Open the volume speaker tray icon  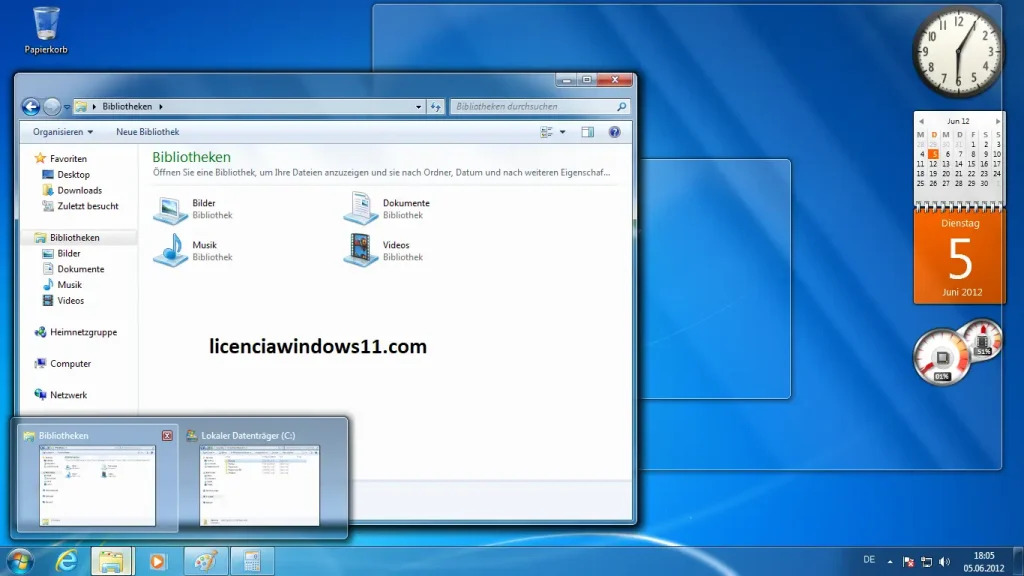pyautogui.click(x=944, y=562)
